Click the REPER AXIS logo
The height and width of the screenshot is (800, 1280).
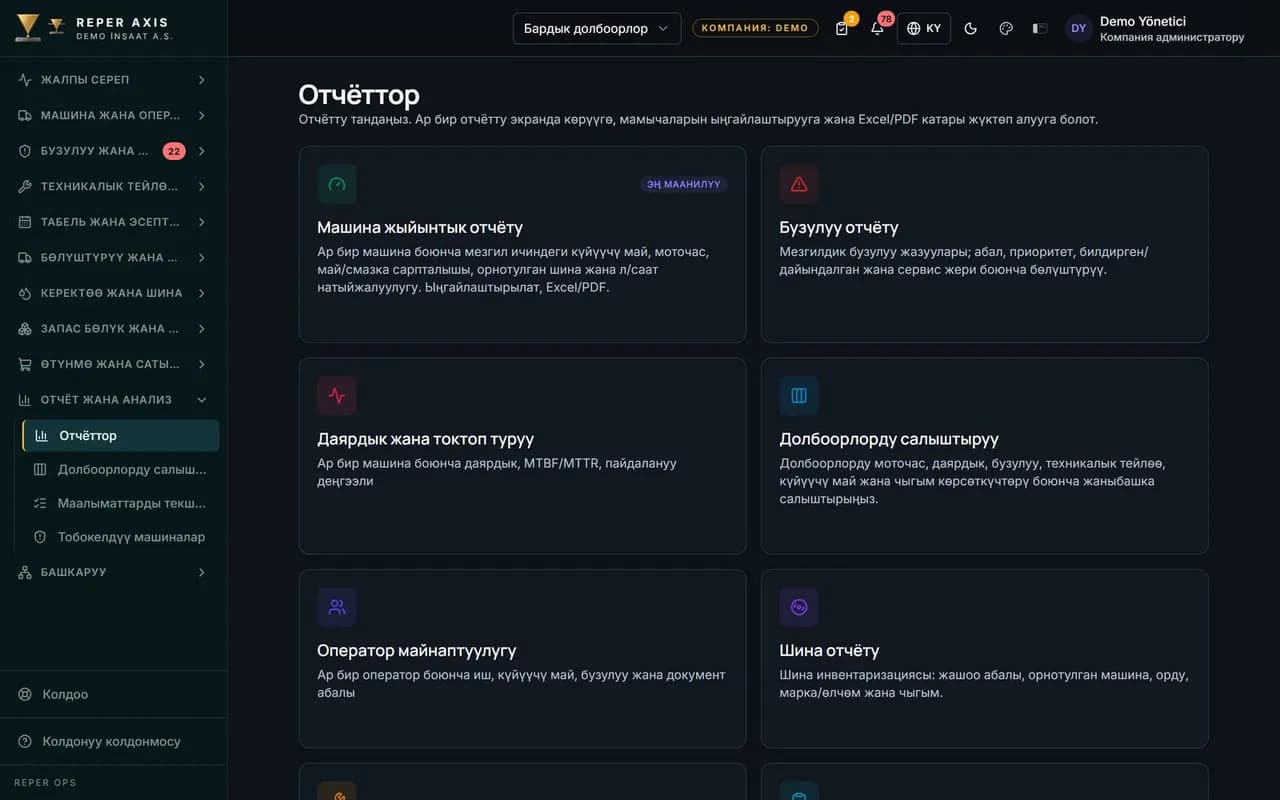click(94, 28)
